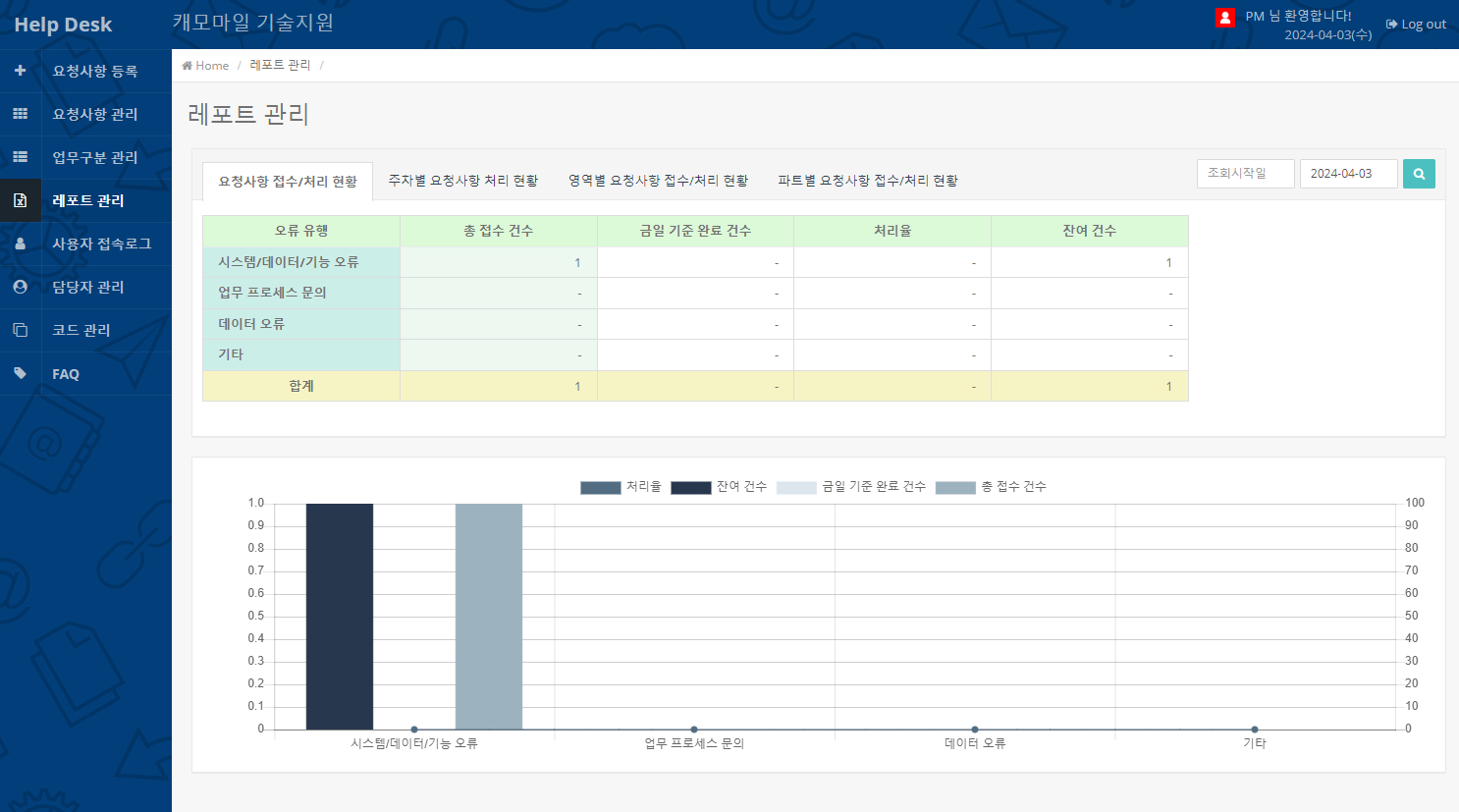
Task: Click the 조회시작일 start date input field
Action: pyautogui.click(x=1245, y=174)
